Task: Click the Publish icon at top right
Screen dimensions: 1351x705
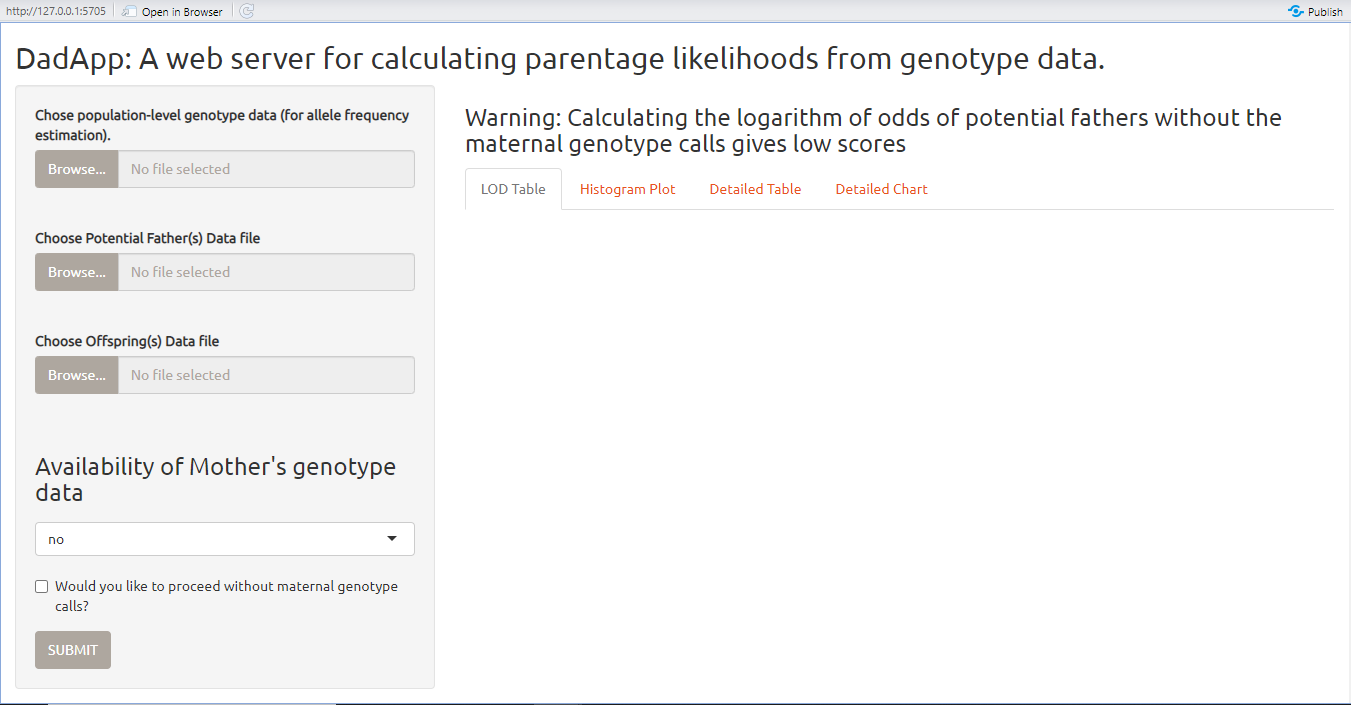Action: [x=1296, y=11]
